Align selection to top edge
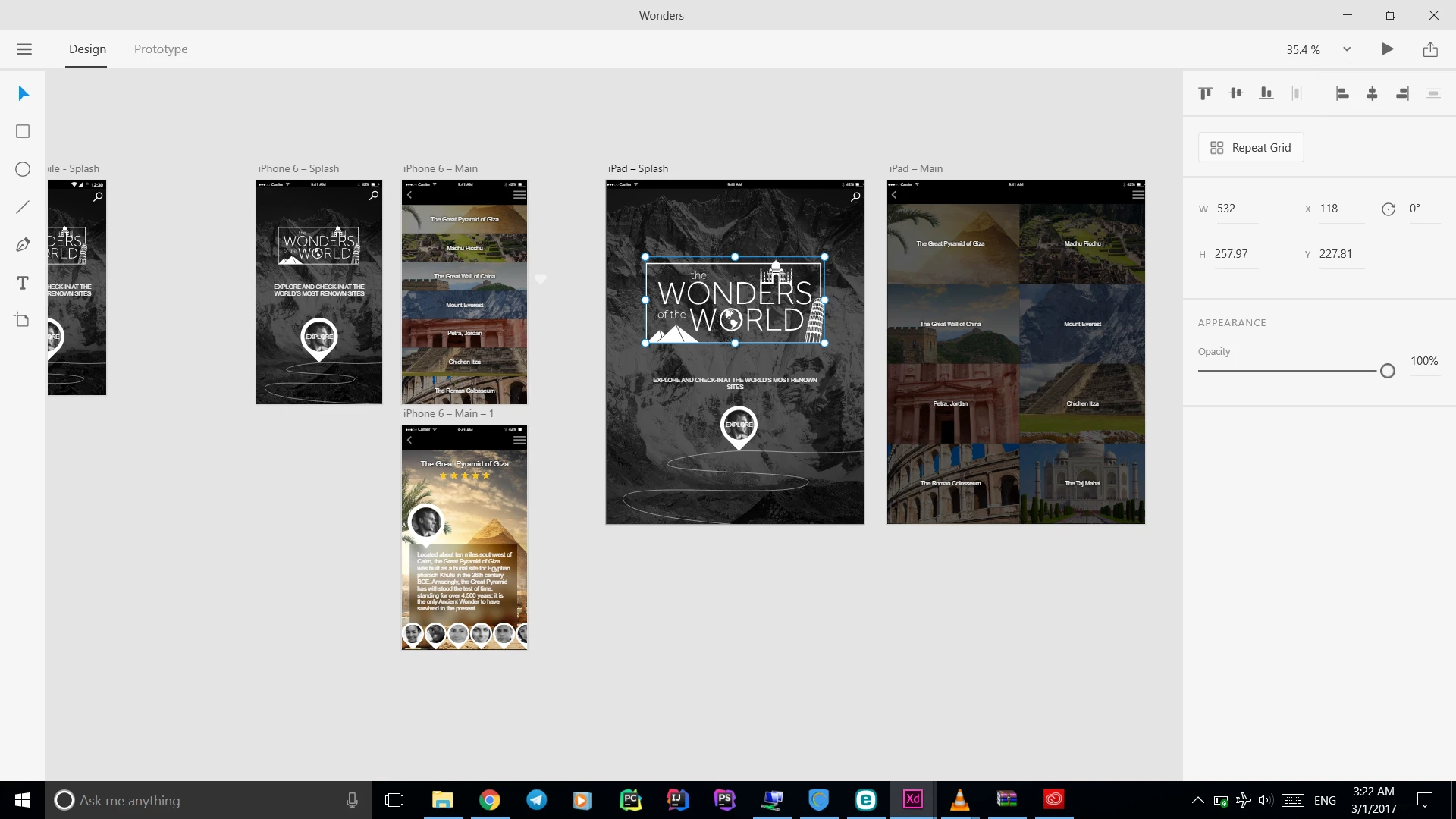 (1206, 93)
